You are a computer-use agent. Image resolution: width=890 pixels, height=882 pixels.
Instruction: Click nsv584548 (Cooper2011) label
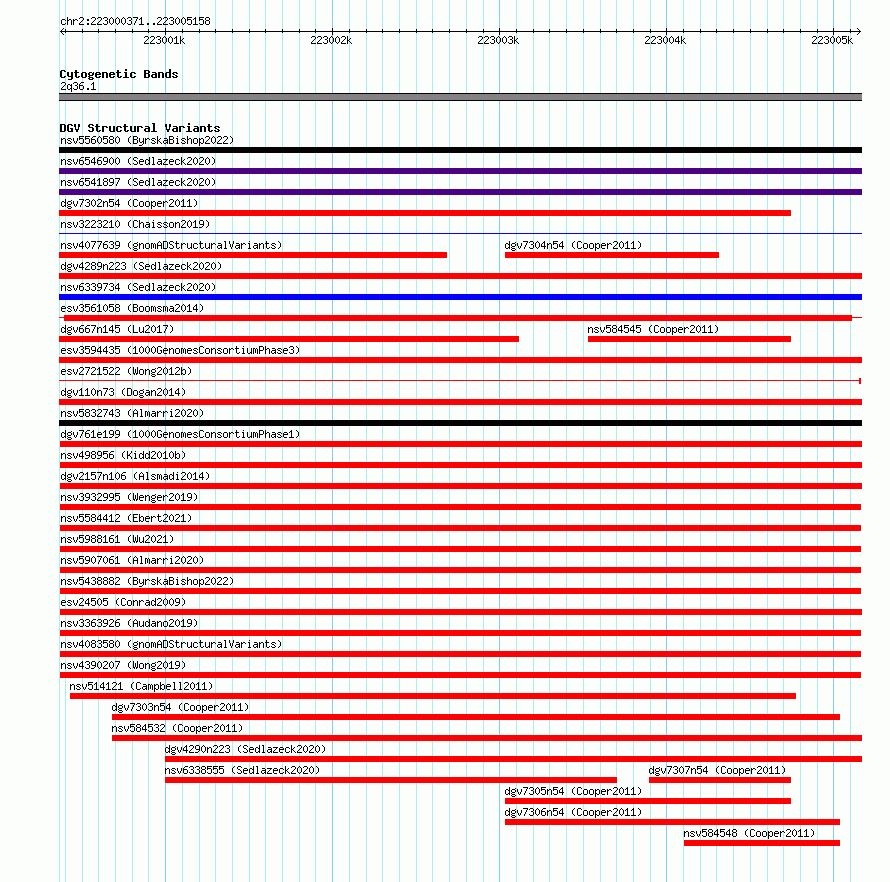[749, 833]
